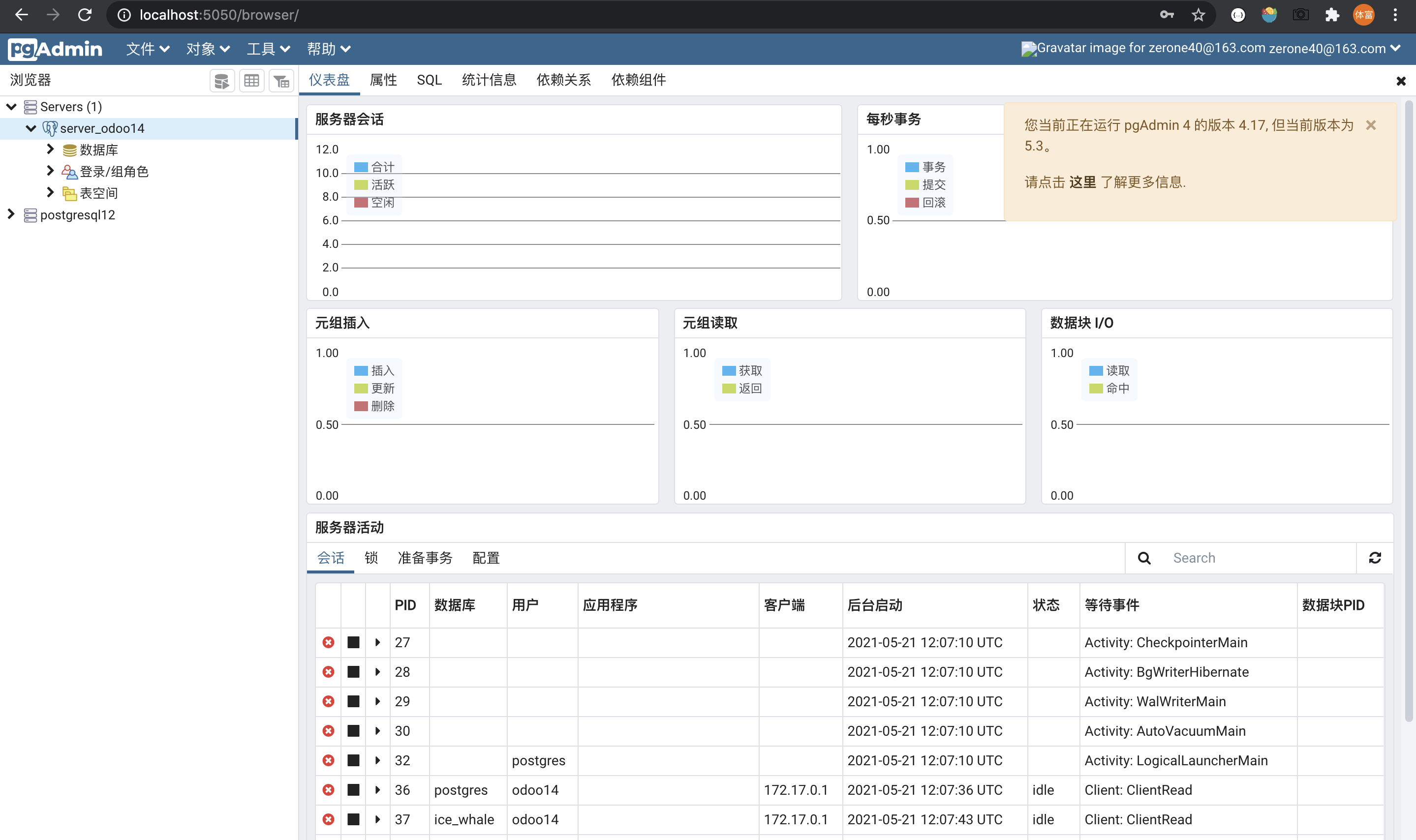Click the View Data grid icon
The height and width of the screenshot is (840, 1416).
coord(252,80)
